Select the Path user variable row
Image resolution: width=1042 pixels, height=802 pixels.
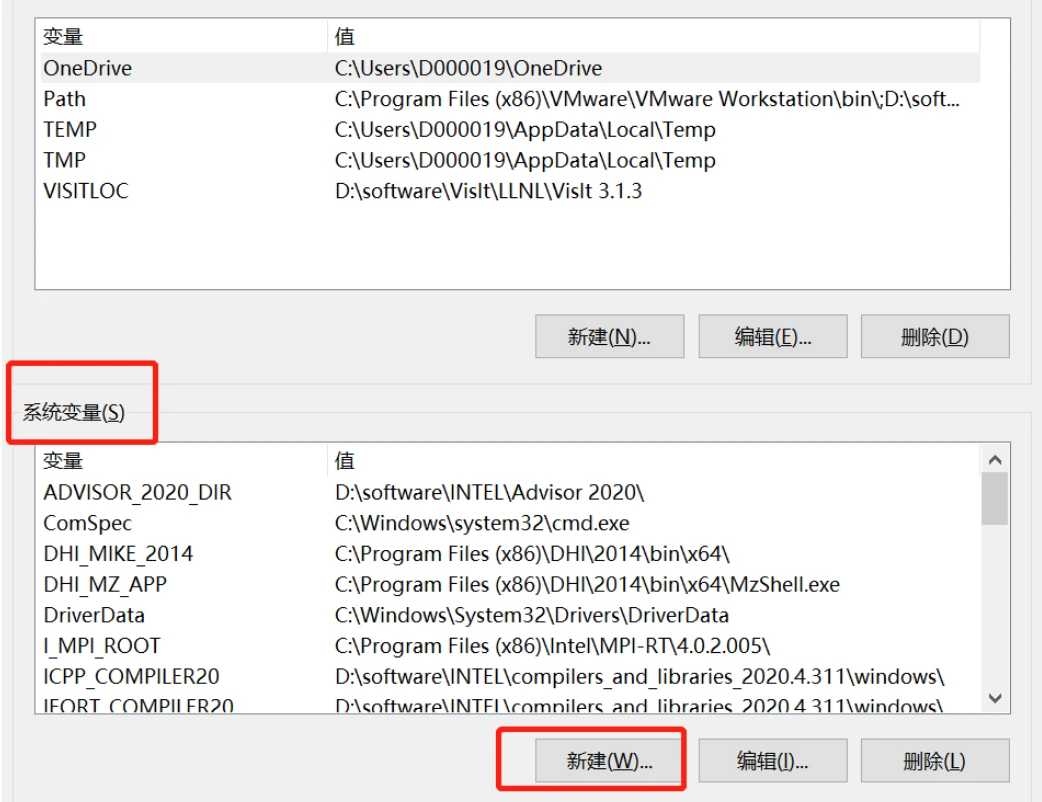pos(510,99)
